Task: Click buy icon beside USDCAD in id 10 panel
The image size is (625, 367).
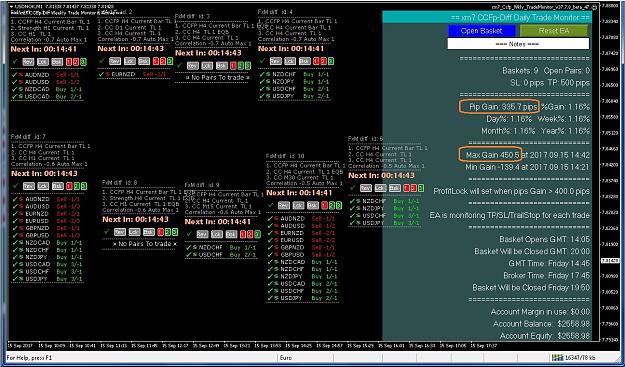Action: pyautogui.click(x=276, y=284)
